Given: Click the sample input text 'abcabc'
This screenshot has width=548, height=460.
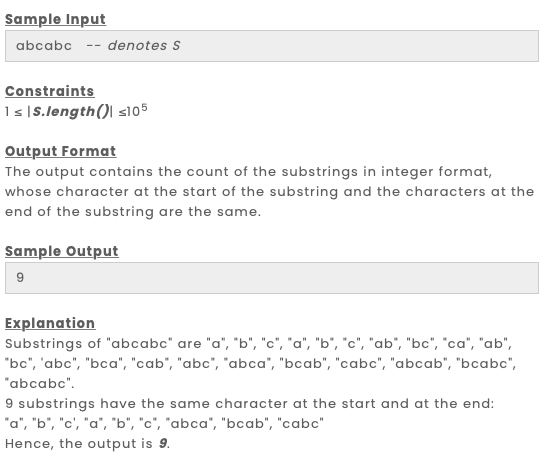Looking at the screenshot, I should coord(44,46).
